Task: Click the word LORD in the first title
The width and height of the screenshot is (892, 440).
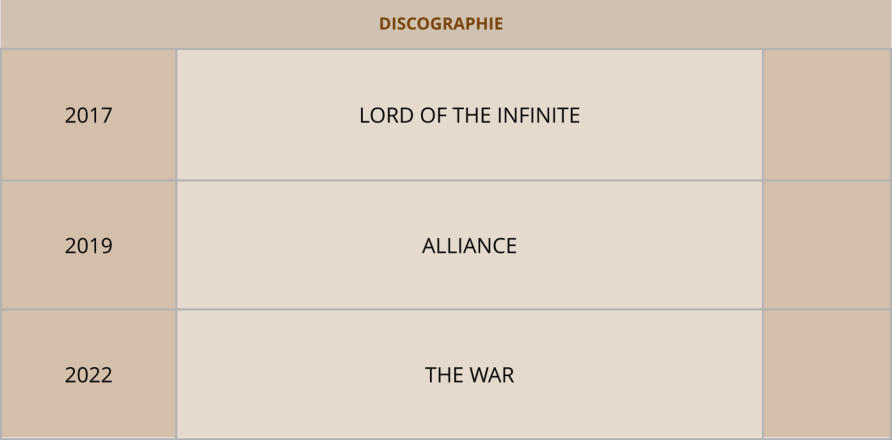Action: (x=384, y=115)
